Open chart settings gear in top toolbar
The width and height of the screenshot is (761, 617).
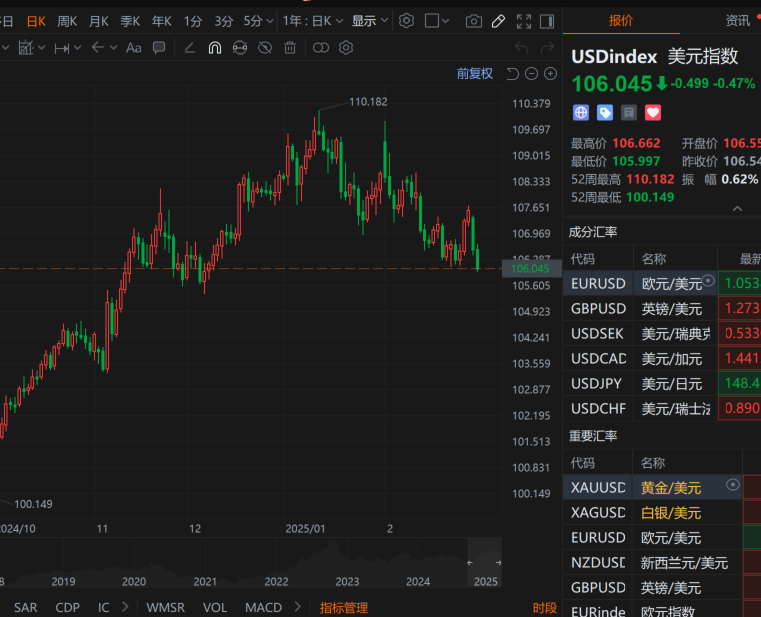click(x=406, y=21)
